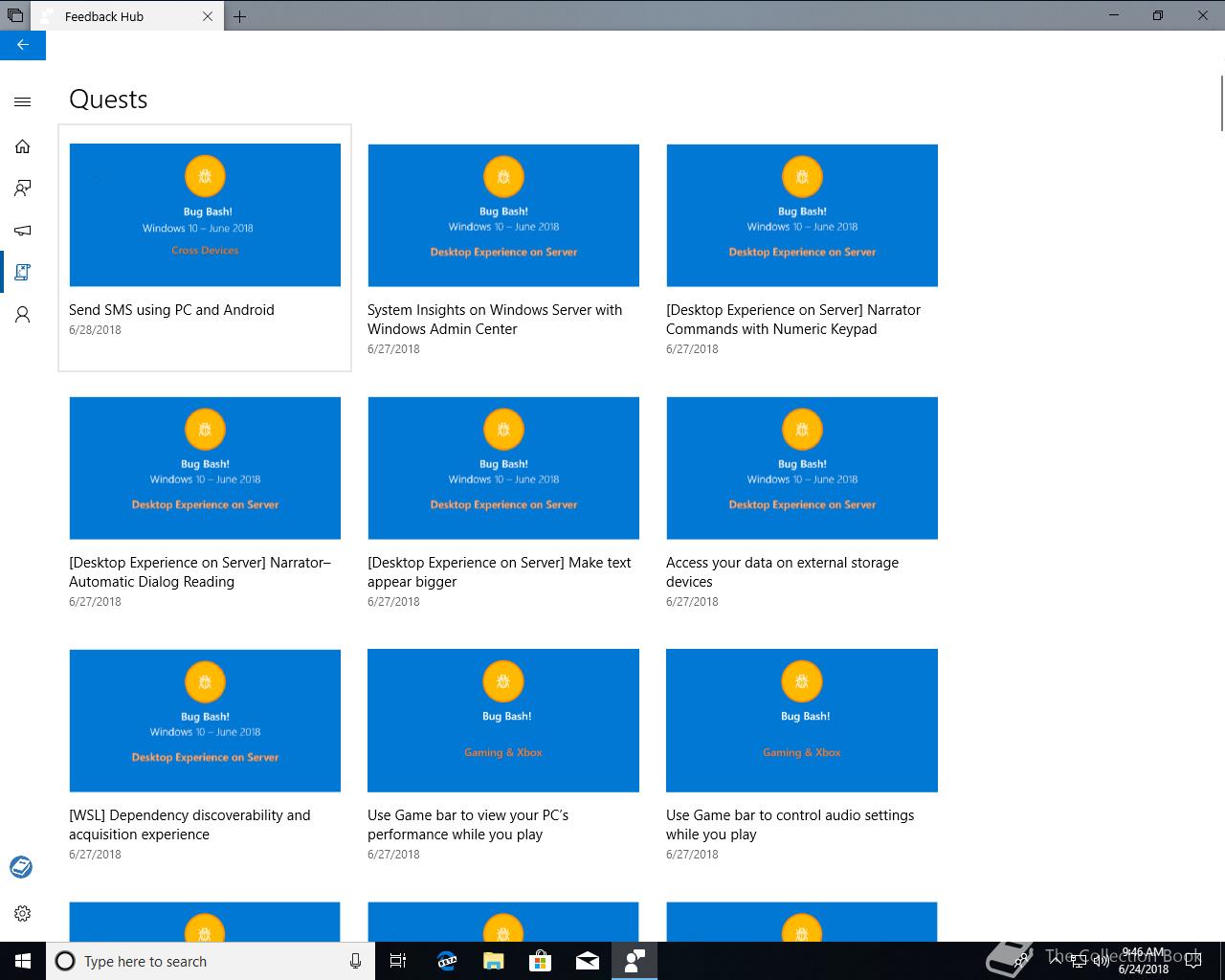Open the Profile person icon in sidebar
Image resolution: width=1225 pixels, height=980 pixels.
[23, 315]
